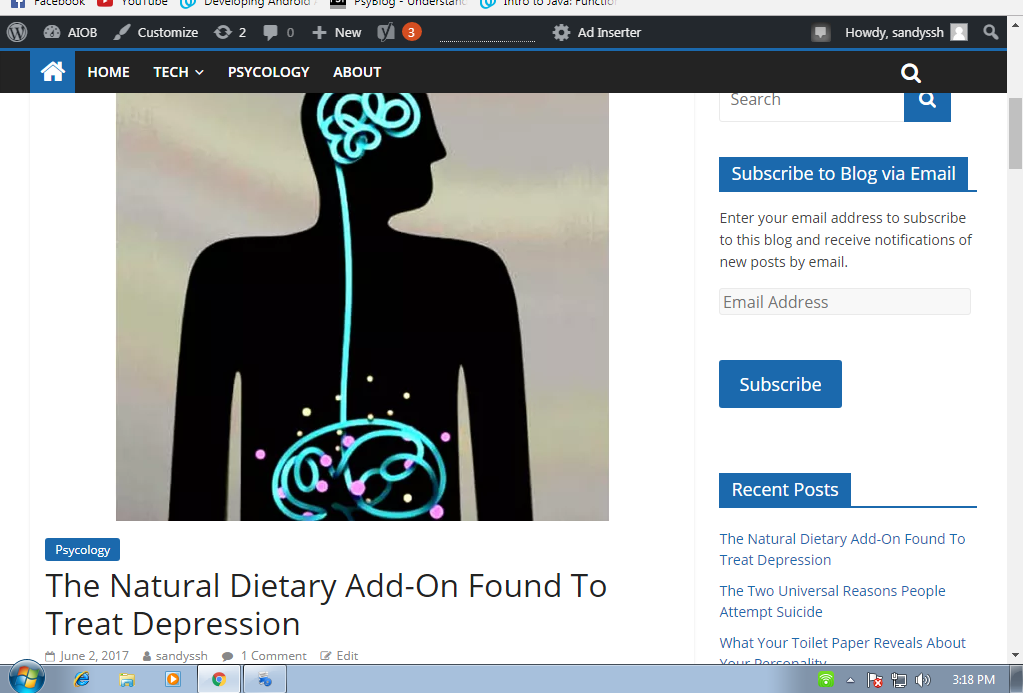The width and height of the screenshot is (1023, 693).
Task: Focus the Email Address field
Action: (x=844, y=301)
